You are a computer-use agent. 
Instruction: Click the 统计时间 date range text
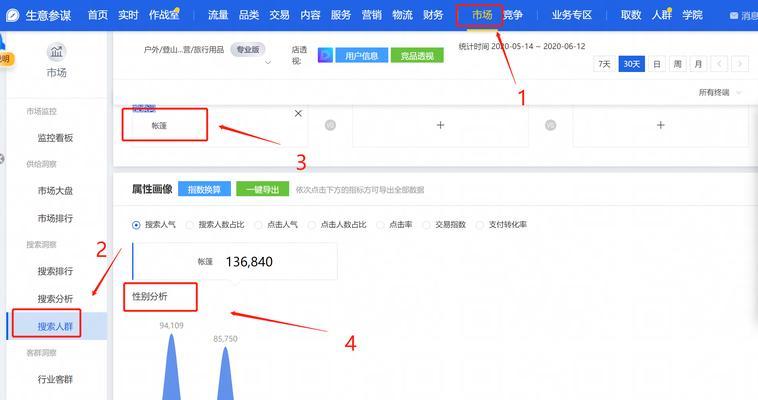(522, 46)
